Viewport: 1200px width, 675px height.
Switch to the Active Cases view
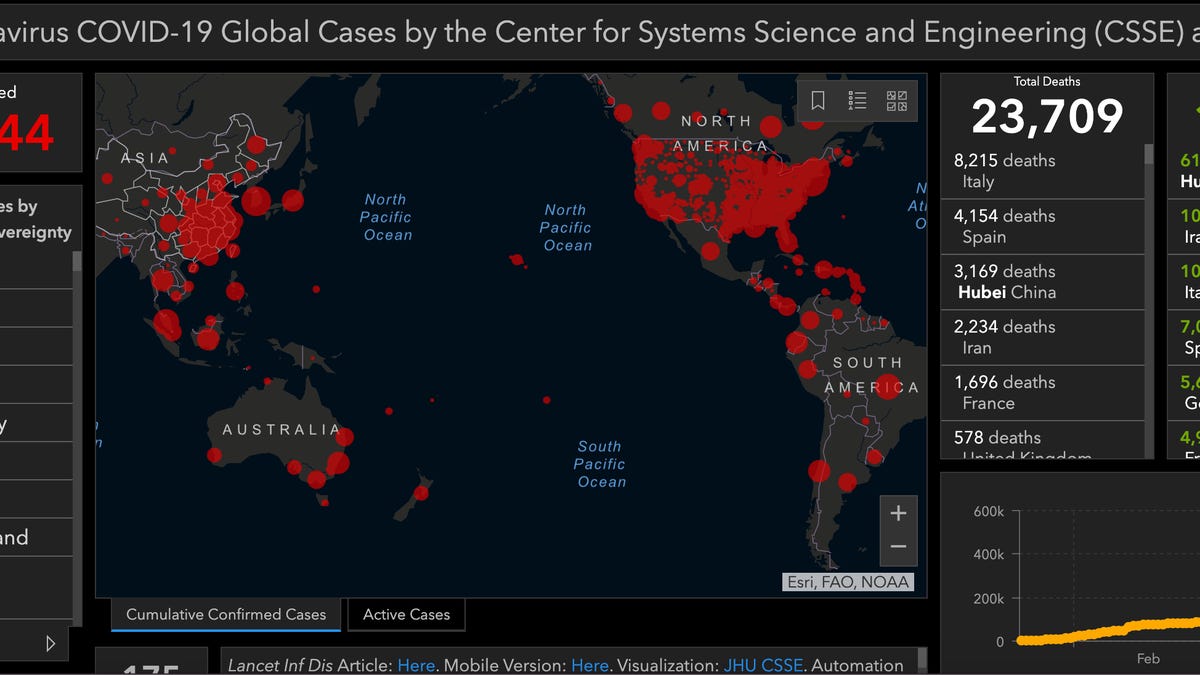coord(406,615)
